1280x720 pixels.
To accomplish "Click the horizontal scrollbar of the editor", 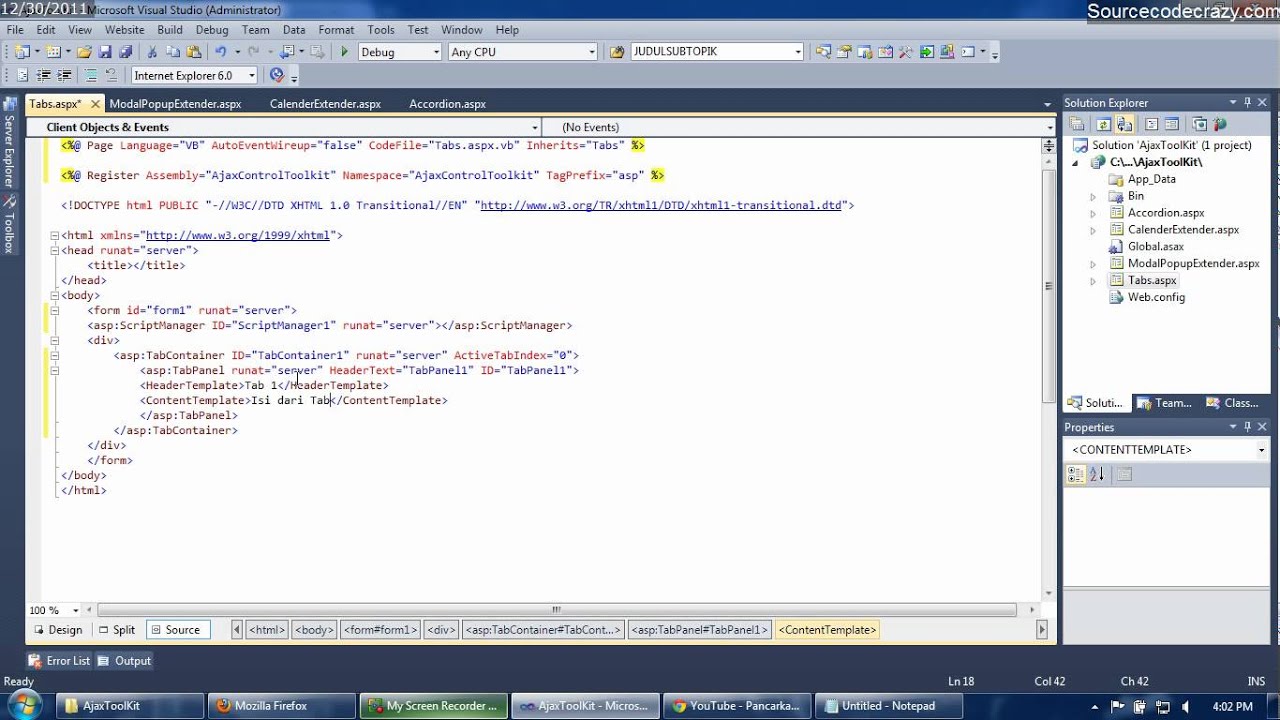I will tap(556, 610).
